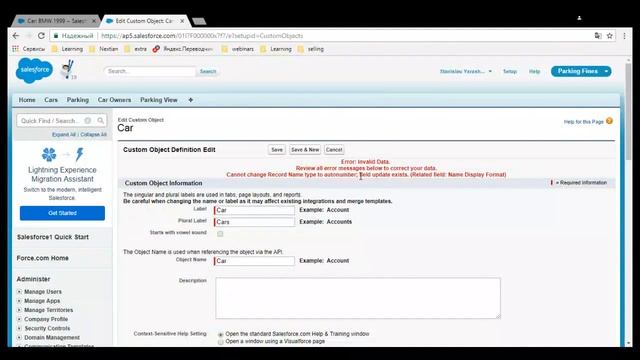
Task: Click the Label input field
Action: point(254,210)
